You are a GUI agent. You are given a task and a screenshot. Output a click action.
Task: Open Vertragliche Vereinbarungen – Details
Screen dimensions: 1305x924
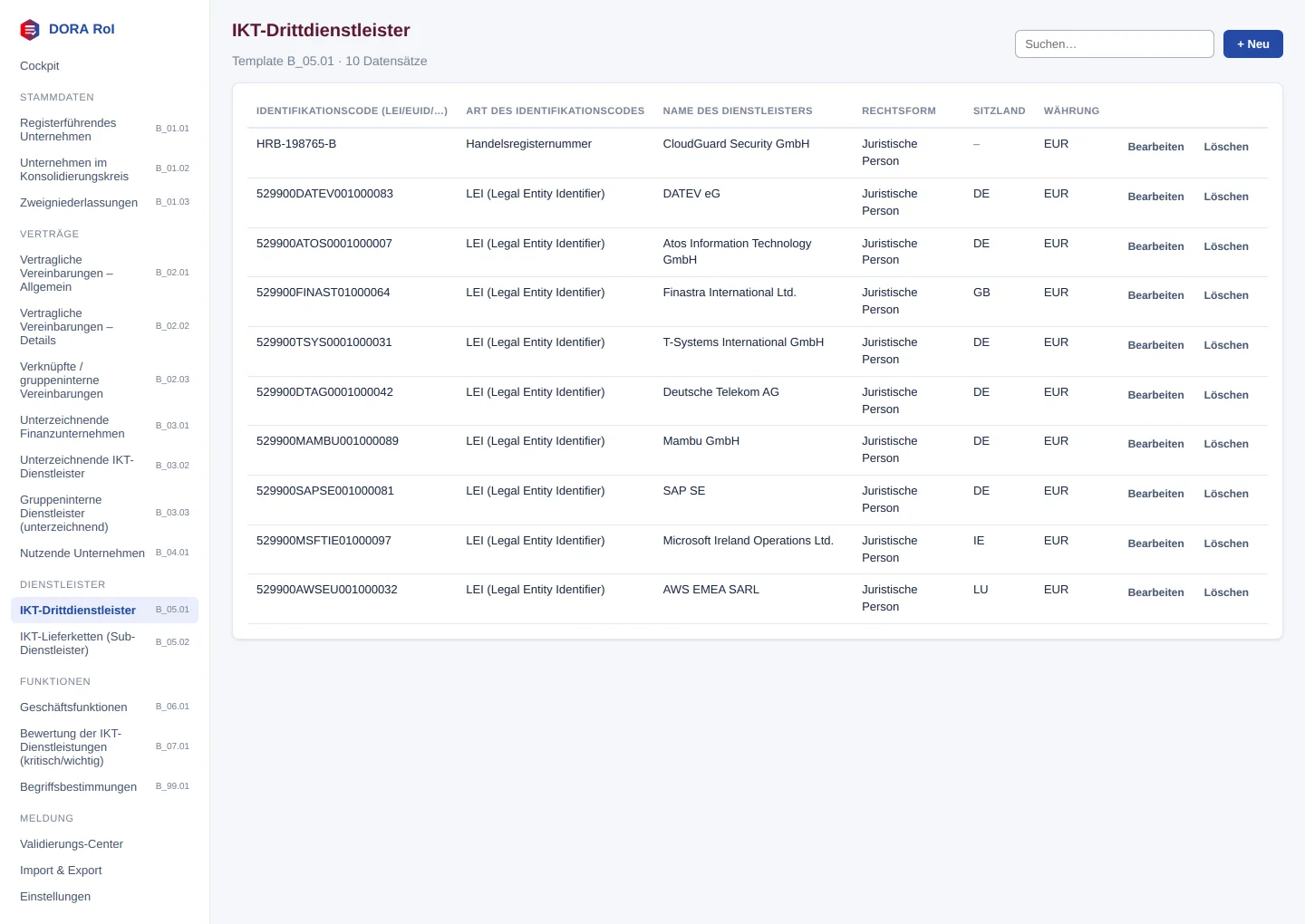tap(104, 327)
